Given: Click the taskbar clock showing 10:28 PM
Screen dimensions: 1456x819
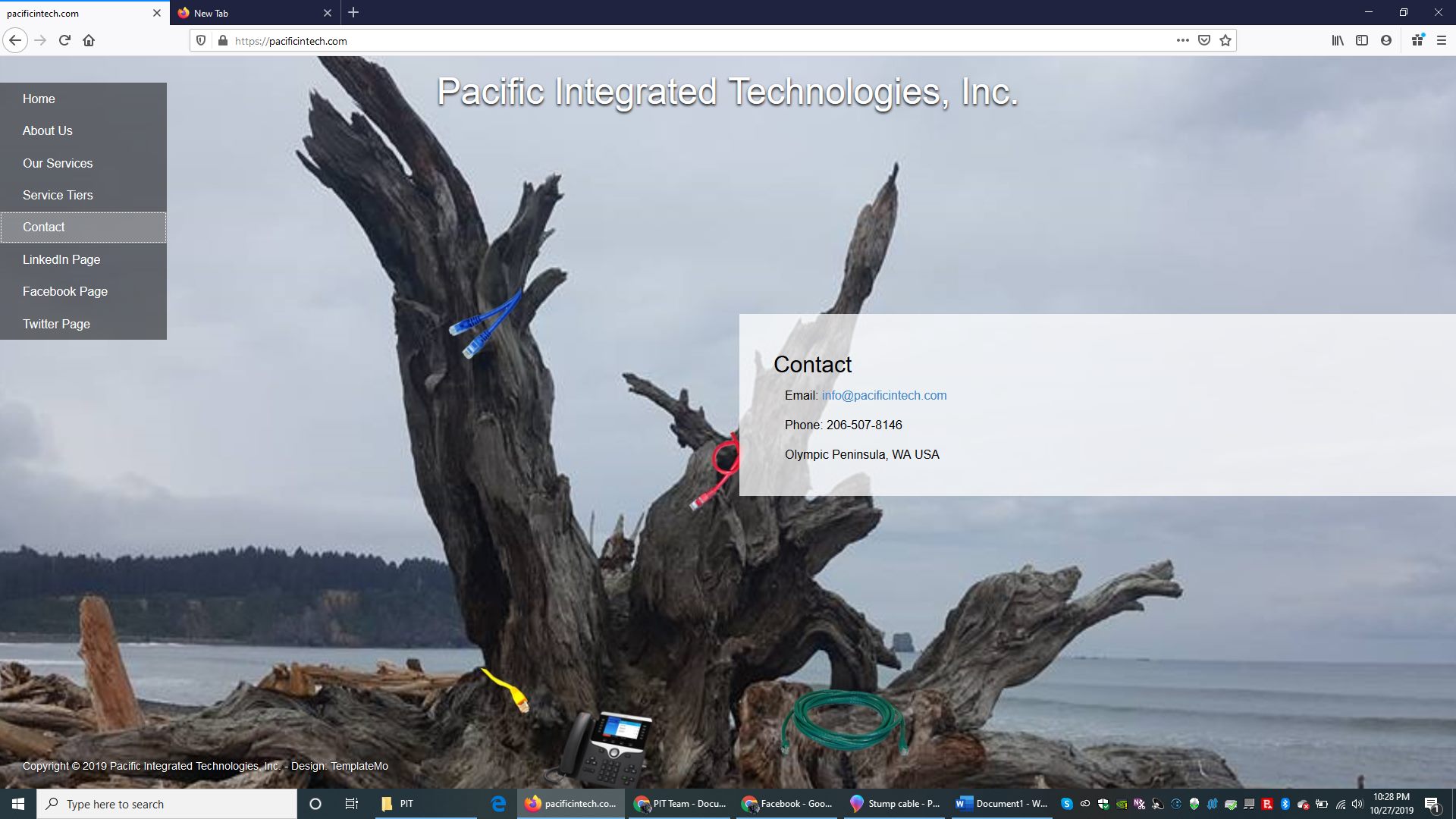Looking at the screenshot, I should [1392, 804].
